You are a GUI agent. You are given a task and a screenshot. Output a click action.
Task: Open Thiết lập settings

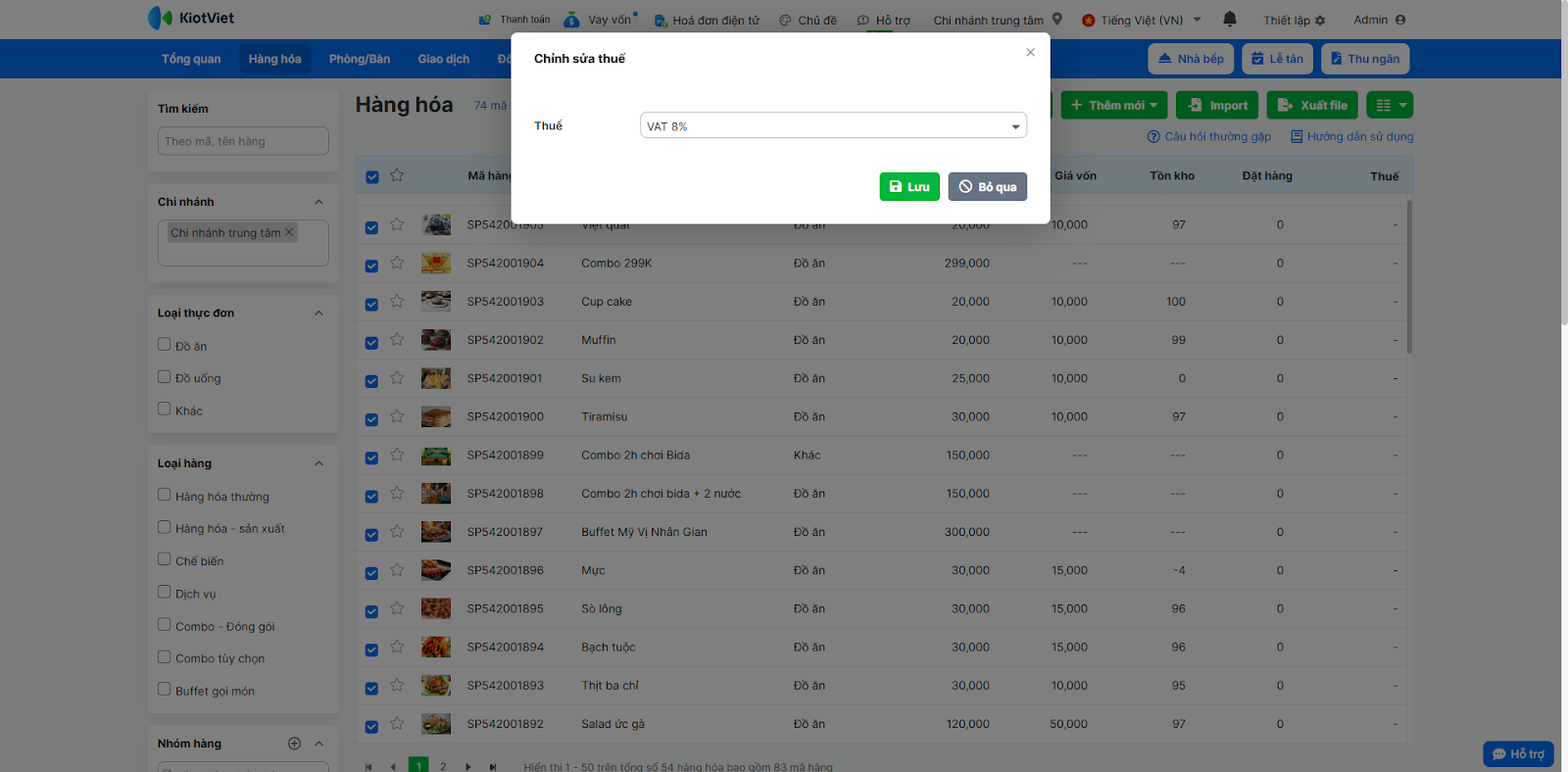click(x=1294, y=20)
